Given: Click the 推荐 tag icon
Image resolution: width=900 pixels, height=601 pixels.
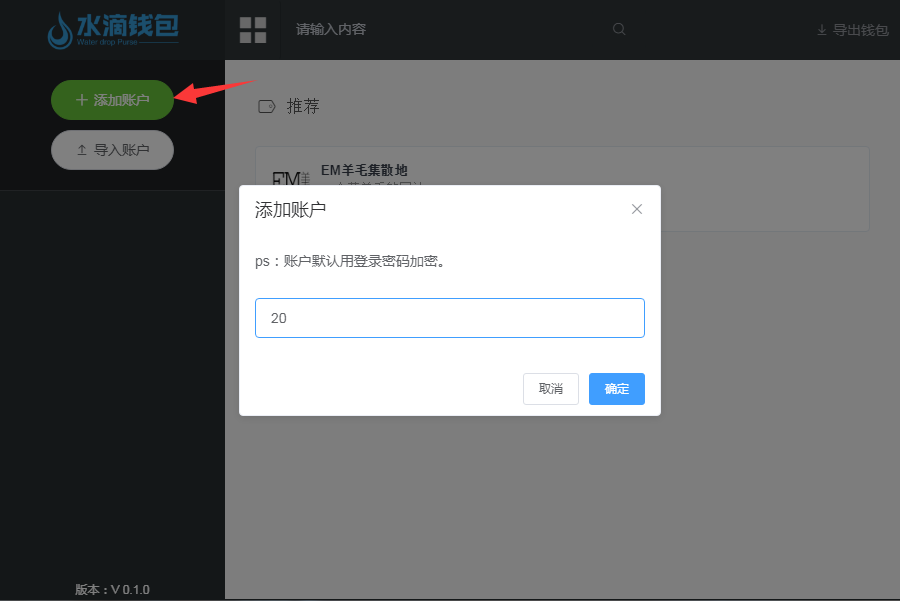Looking at the screenshot, I should [267, 106].
